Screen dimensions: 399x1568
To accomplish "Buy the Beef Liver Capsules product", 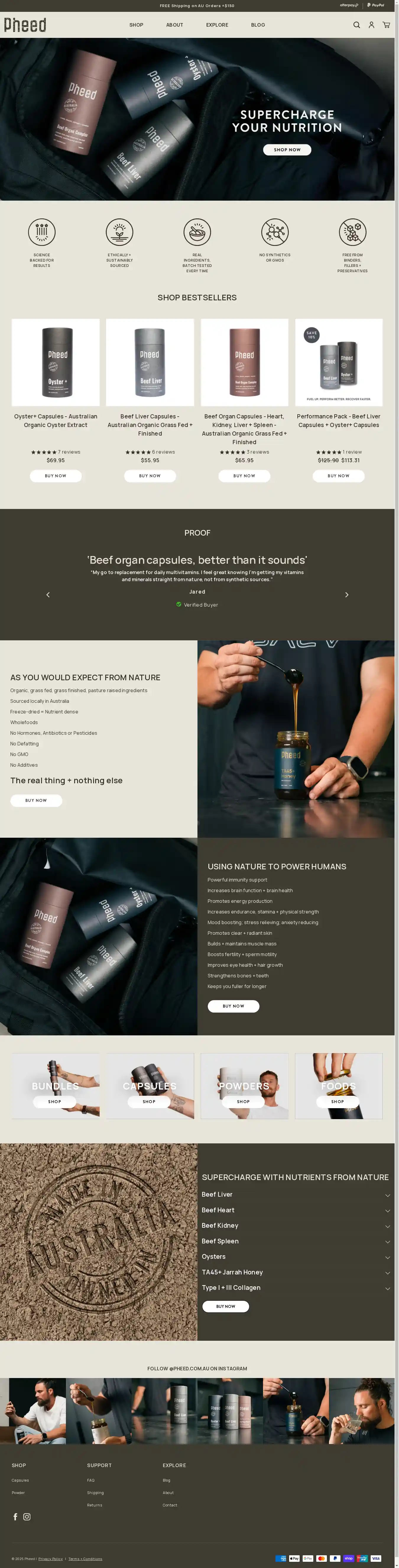I will (x=150, y=476).
